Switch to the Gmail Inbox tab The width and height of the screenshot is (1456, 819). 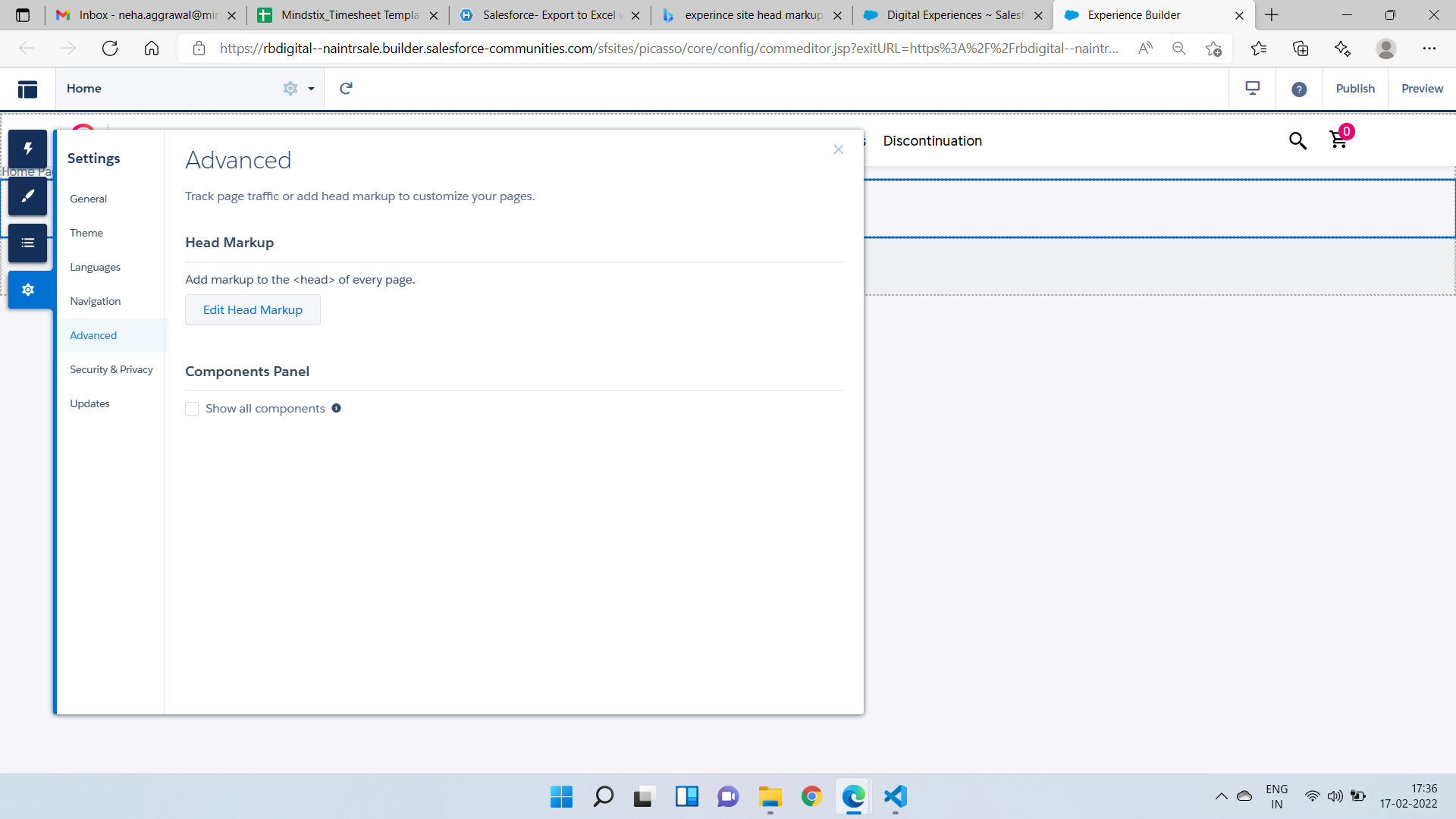point(147,15)
